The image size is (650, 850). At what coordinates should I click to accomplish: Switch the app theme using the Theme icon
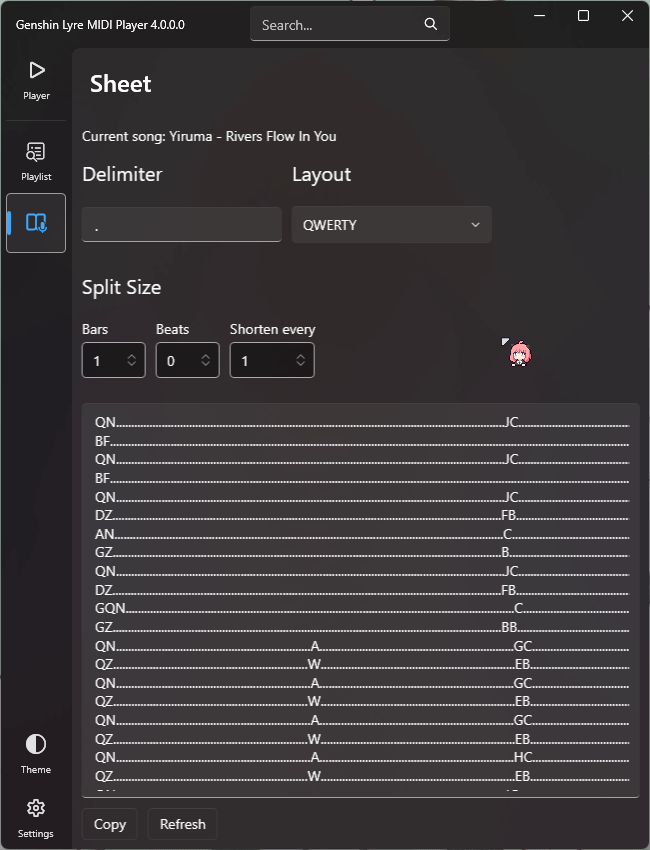point(36,752)
